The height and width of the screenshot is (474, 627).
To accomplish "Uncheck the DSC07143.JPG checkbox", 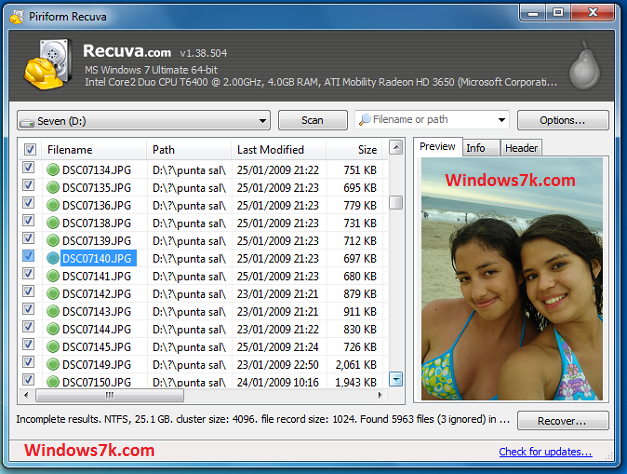I will point(28,308).
